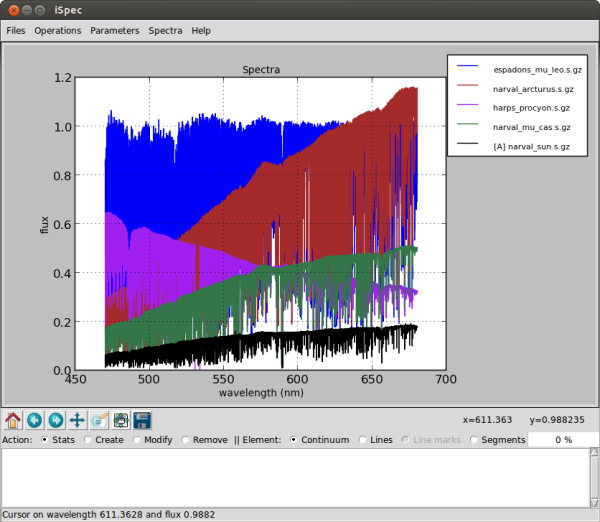Open the Operations menu
This screenshot has height=522, width=600.
coord(58,31)
